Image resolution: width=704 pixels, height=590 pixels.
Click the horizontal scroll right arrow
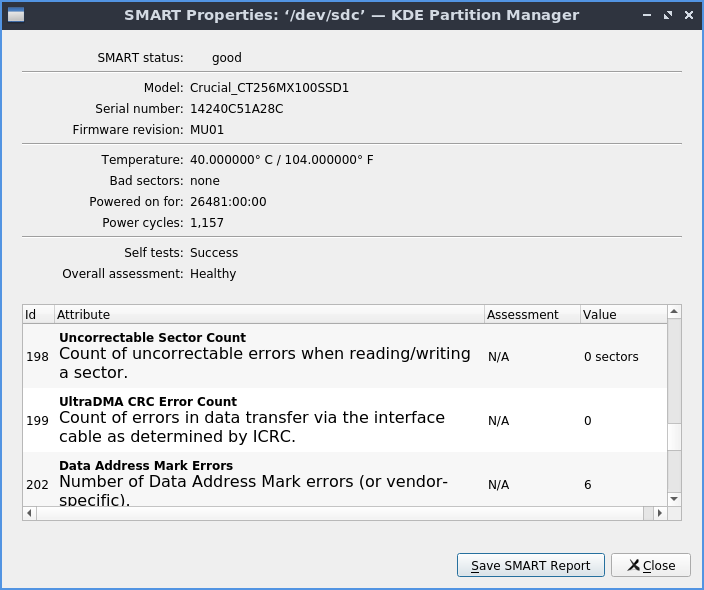point(659,513)
